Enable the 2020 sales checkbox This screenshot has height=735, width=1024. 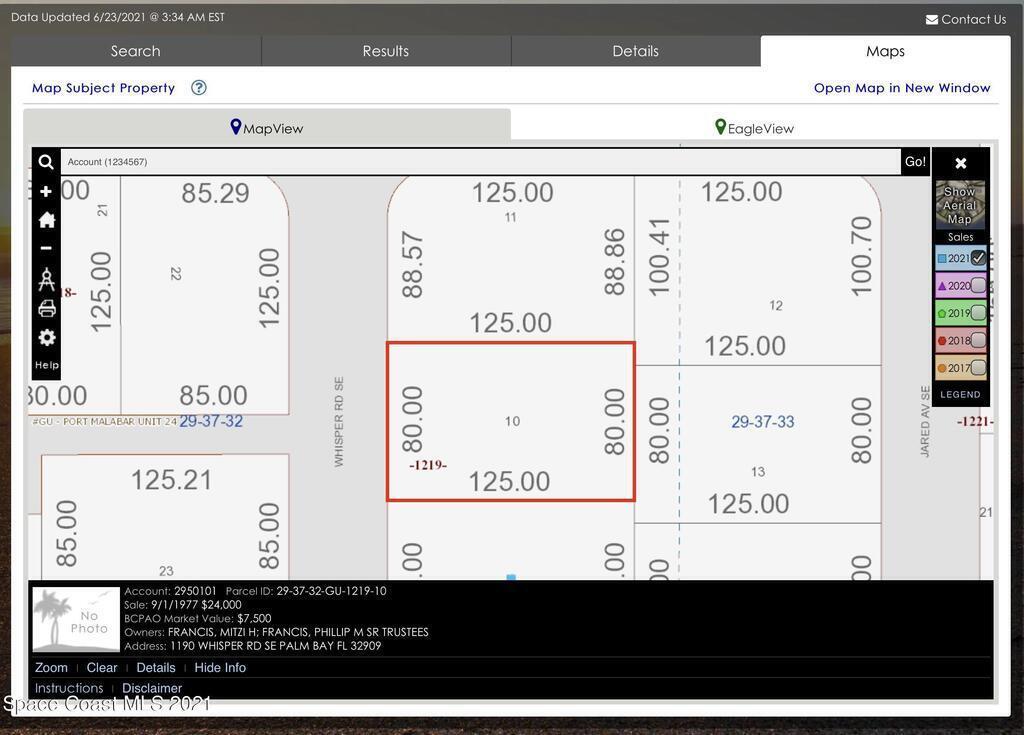point(978,286)
